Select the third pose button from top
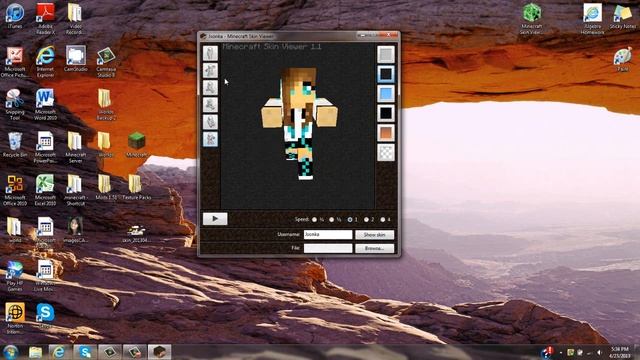Image resolution: width=640 pixels, height=360 pixels. click(210, 88)
